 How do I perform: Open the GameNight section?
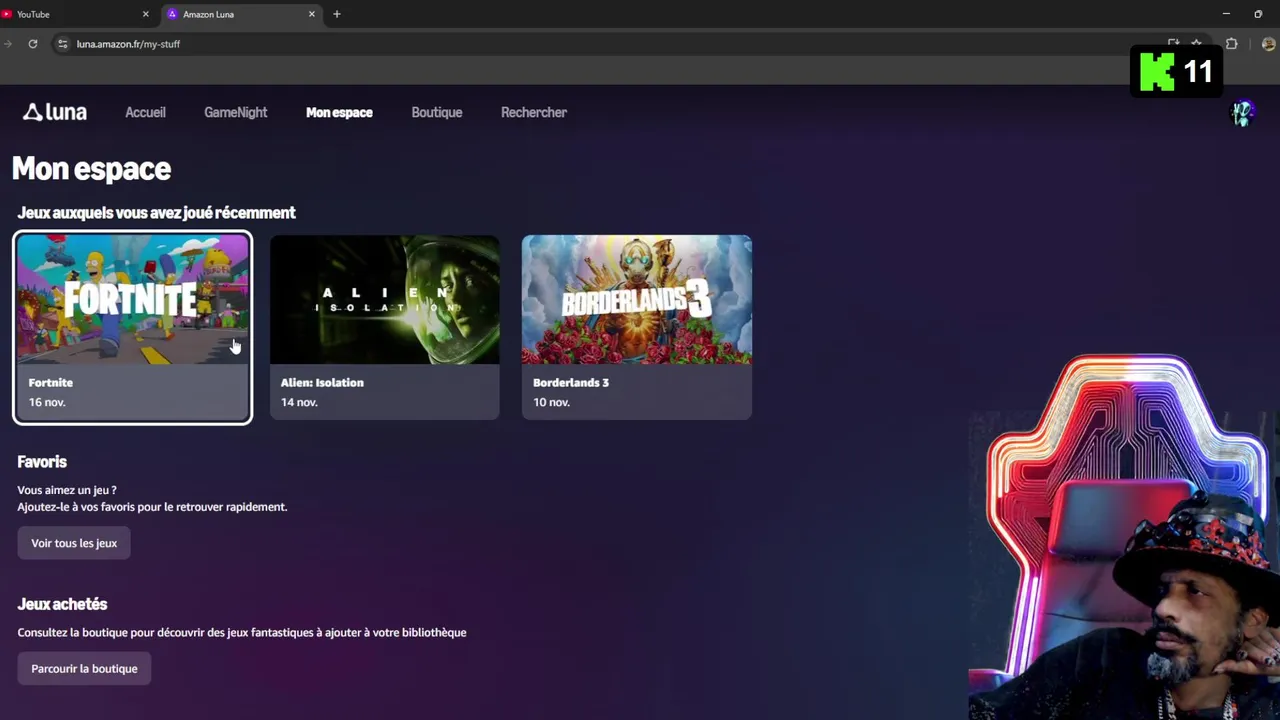(236, 112)
